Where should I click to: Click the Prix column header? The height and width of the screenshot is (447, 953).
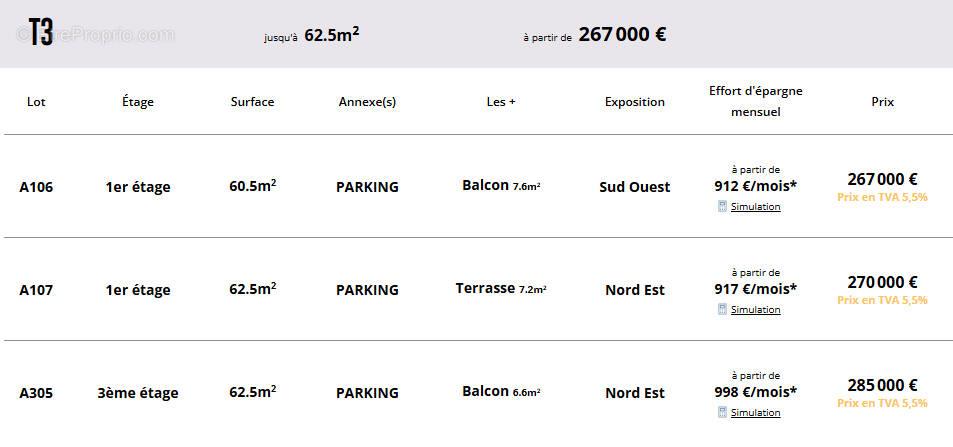[882, 101]
